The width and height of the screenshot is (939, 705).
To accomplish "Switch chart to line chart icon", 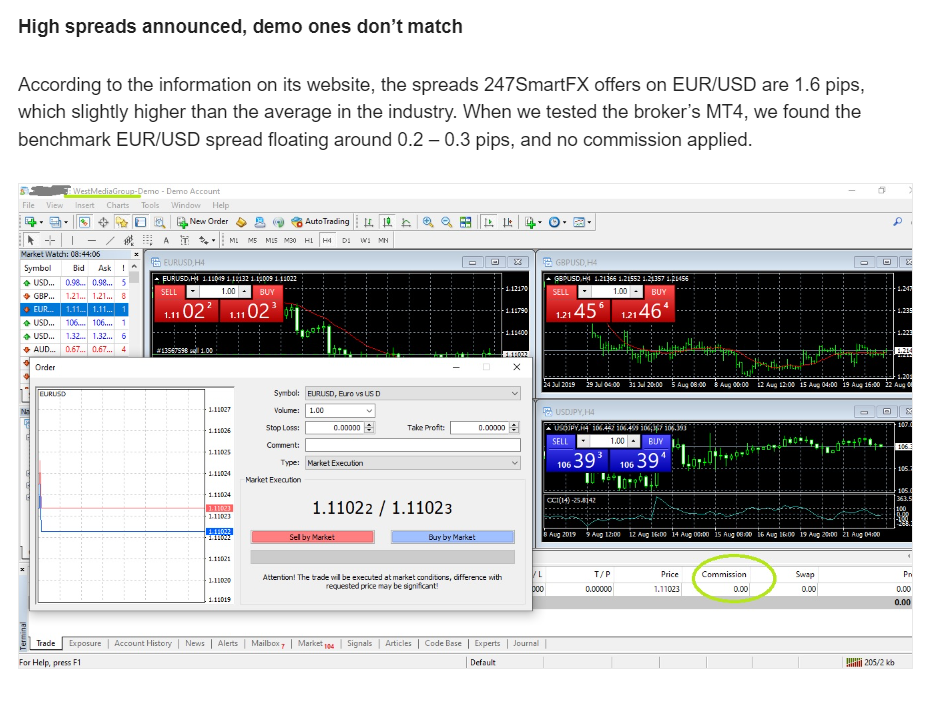I will (x=406, y=222).
